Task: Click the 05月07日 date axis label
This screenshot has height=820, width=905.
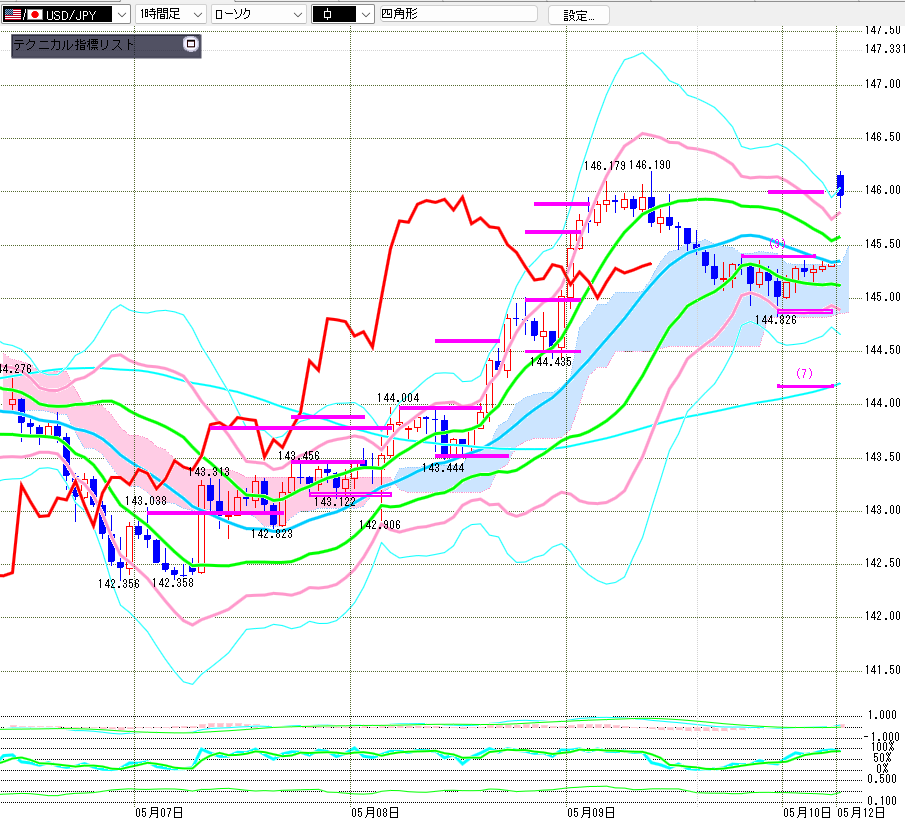Action: pos(160,812)
